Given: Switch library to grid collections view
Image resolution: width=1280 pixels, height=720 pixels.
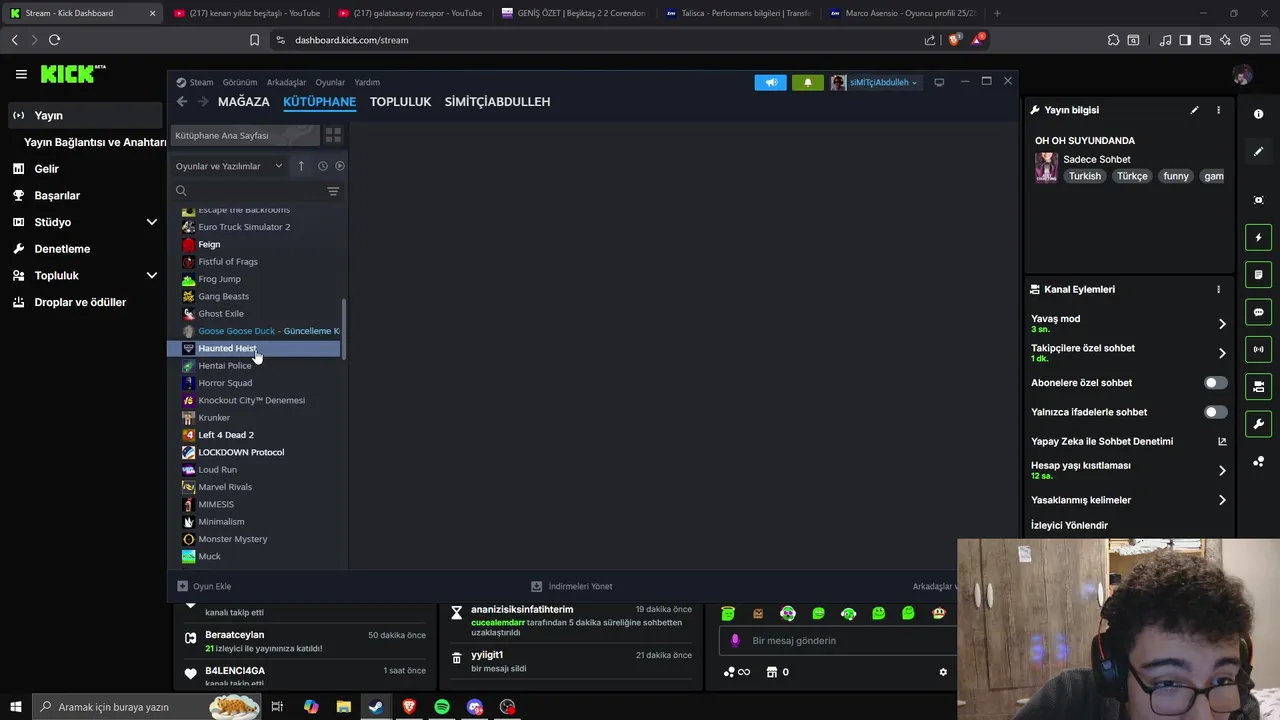Looking at the screenshot, I should (334, 135).
